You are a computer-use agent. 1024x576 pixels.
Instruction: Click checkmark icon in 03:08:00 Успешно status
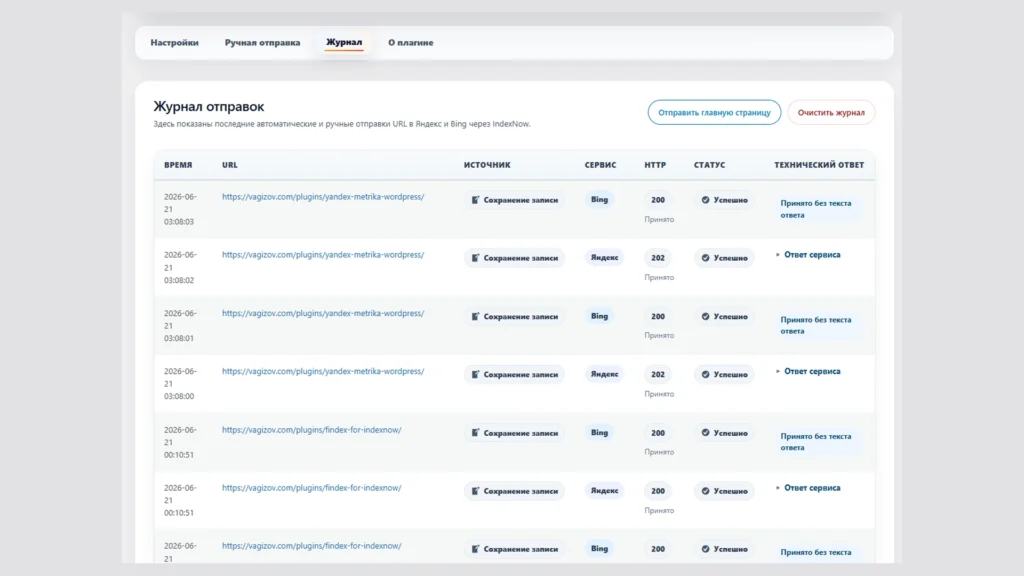pos(705,374)
